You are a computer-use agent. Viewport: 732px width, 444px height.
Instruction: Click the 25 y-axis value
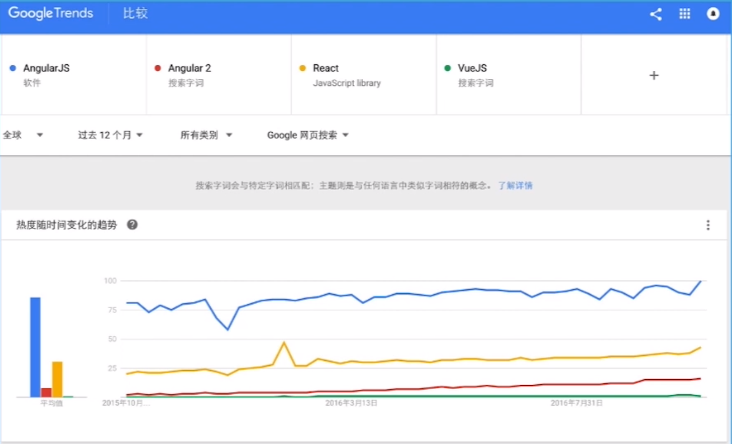coord(112,368)
